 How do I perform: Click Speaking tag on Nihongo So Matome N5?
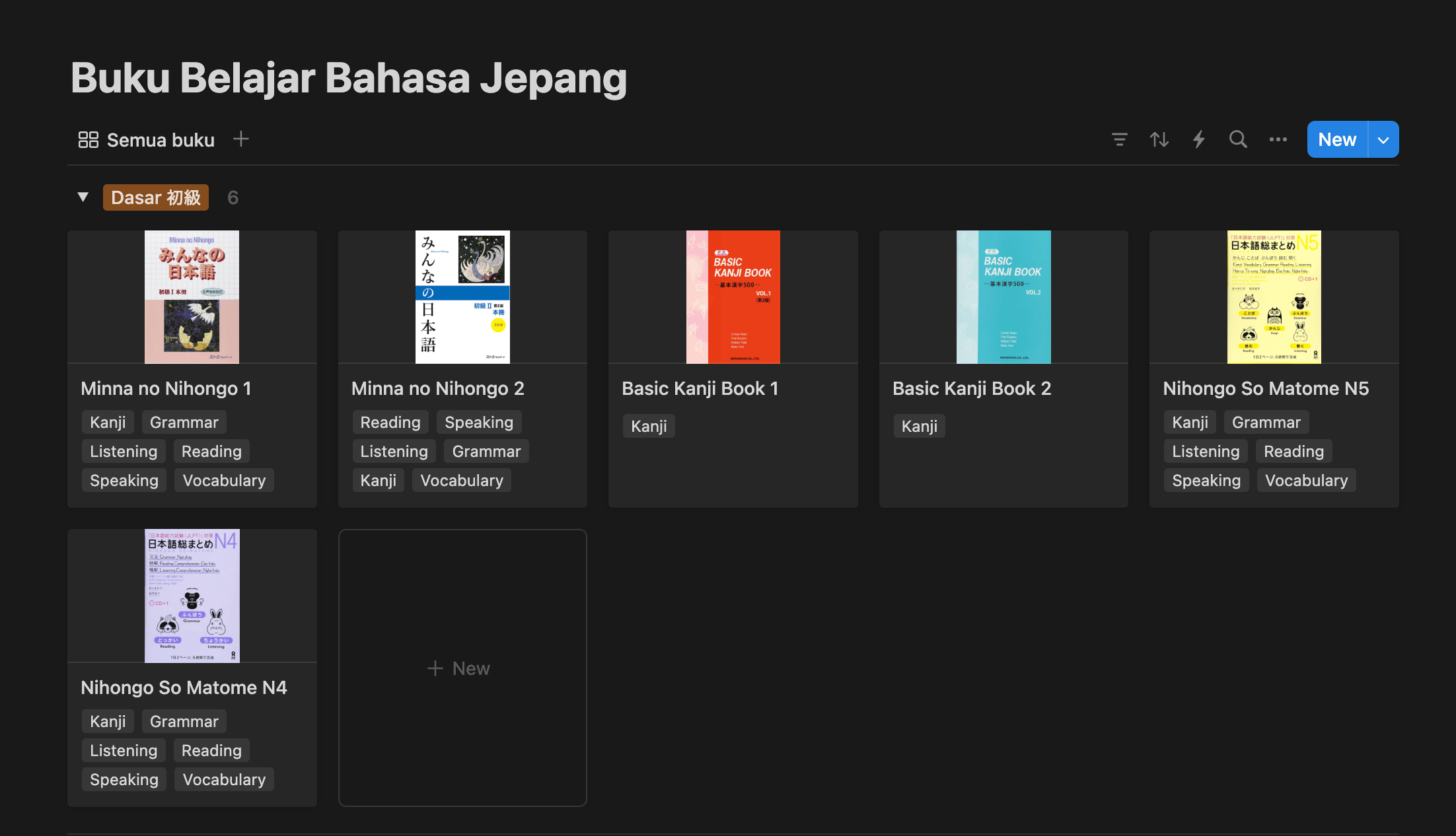click(1206, 480)
